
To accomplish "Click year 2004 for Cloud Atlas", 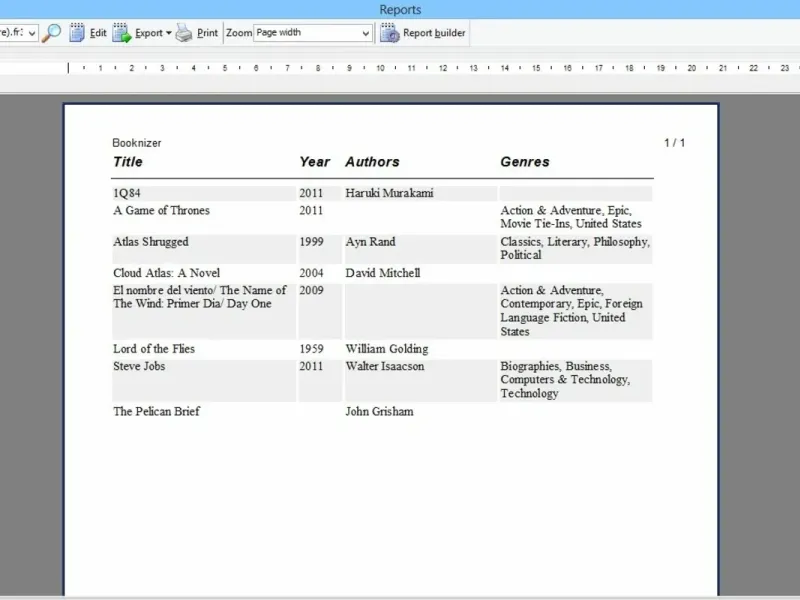I will click(x=311, y=273).
